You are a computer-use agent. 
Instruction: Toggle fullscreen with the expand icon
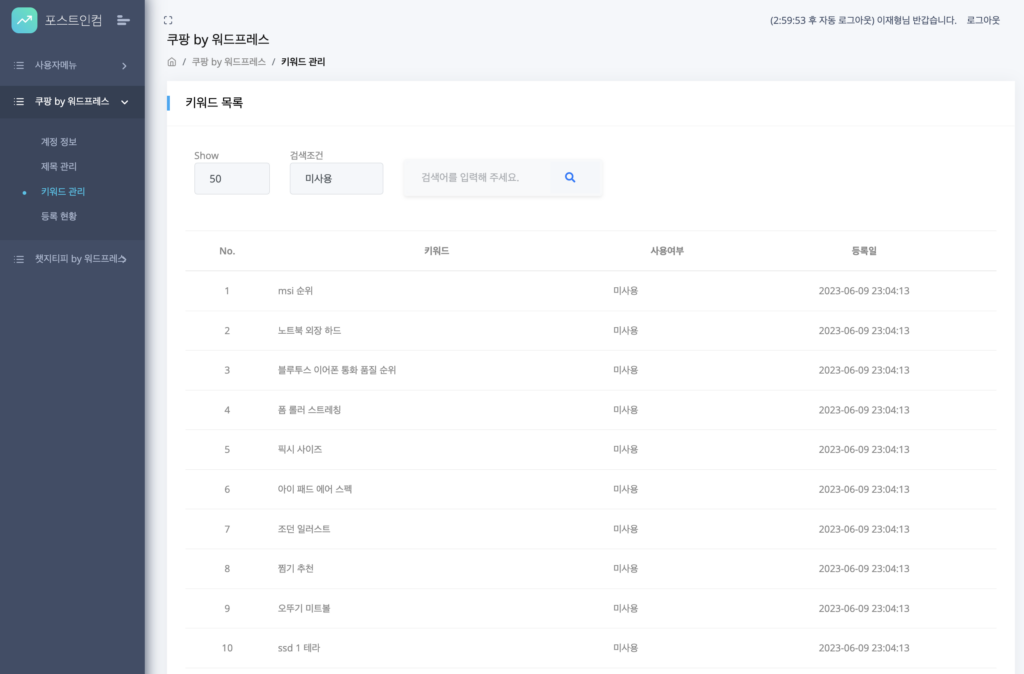[x=168, y=20]
